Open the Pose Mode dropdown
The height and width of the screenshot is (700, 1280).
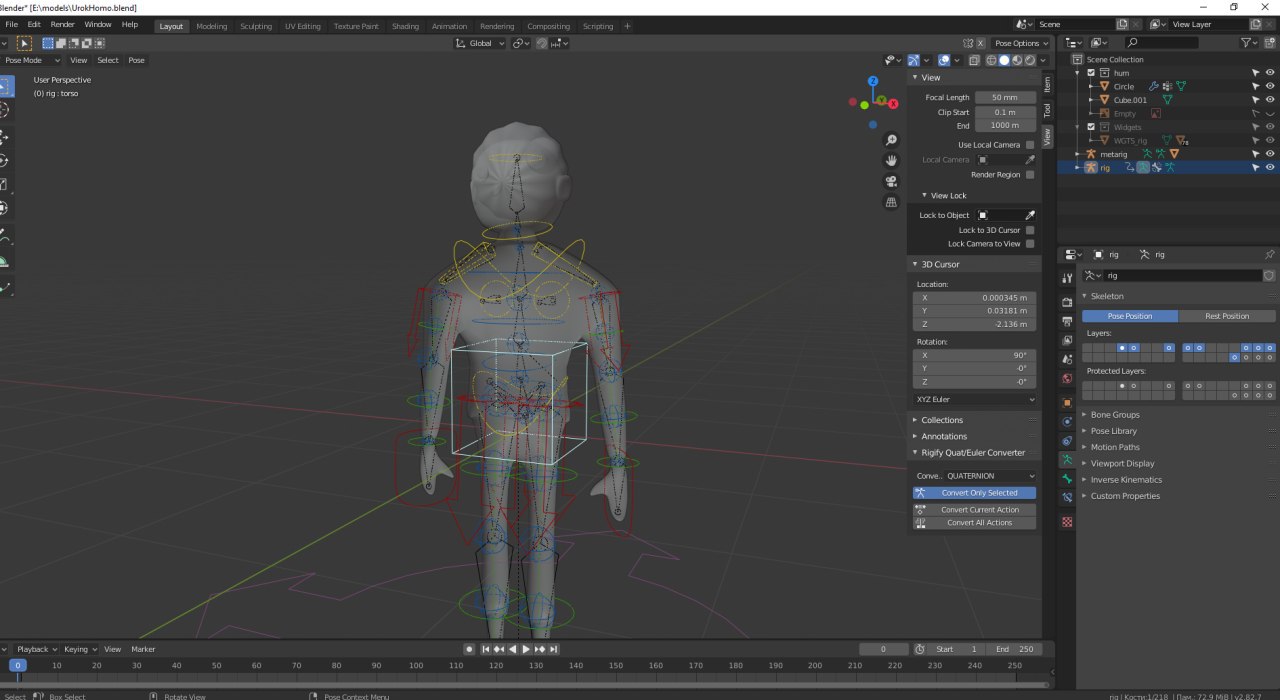click(x=30, y=60)
